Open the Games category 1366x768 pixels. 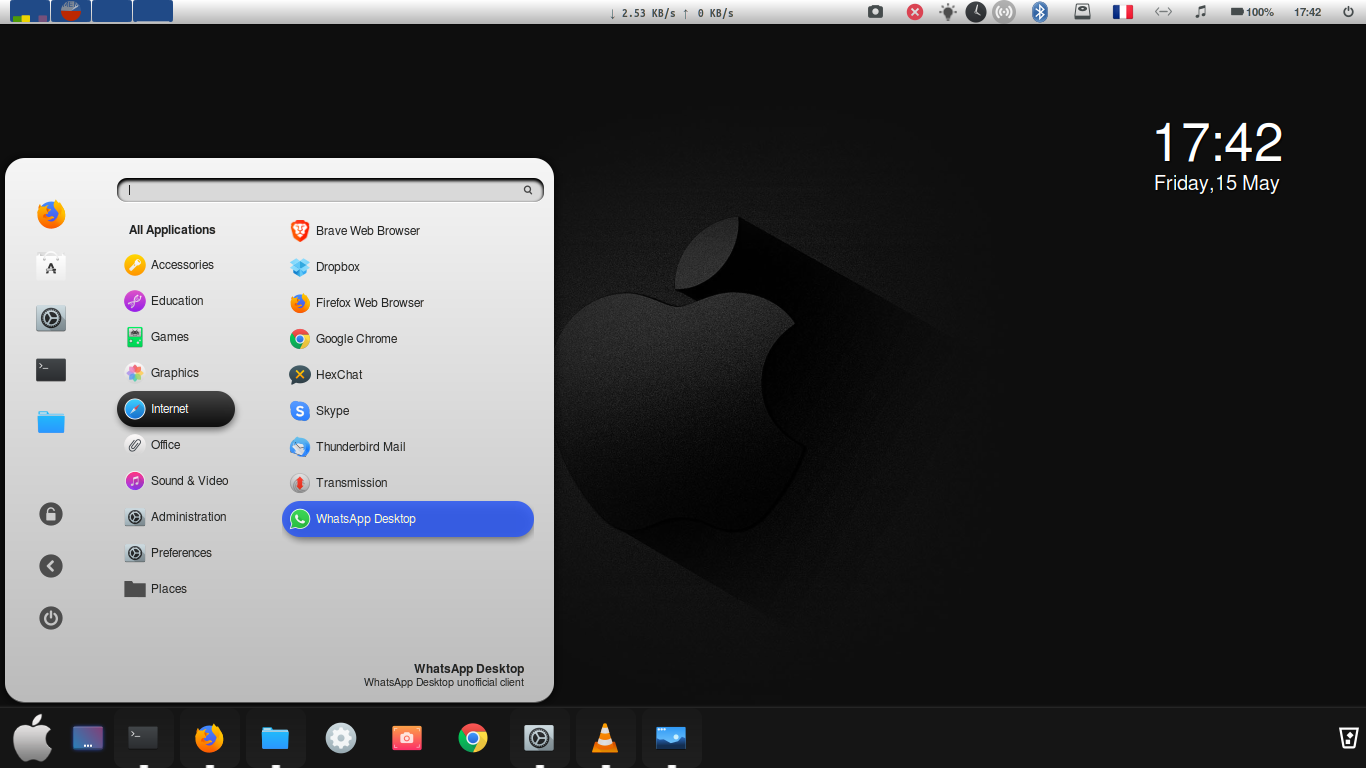pyautogui.click(x=176, y=337)
